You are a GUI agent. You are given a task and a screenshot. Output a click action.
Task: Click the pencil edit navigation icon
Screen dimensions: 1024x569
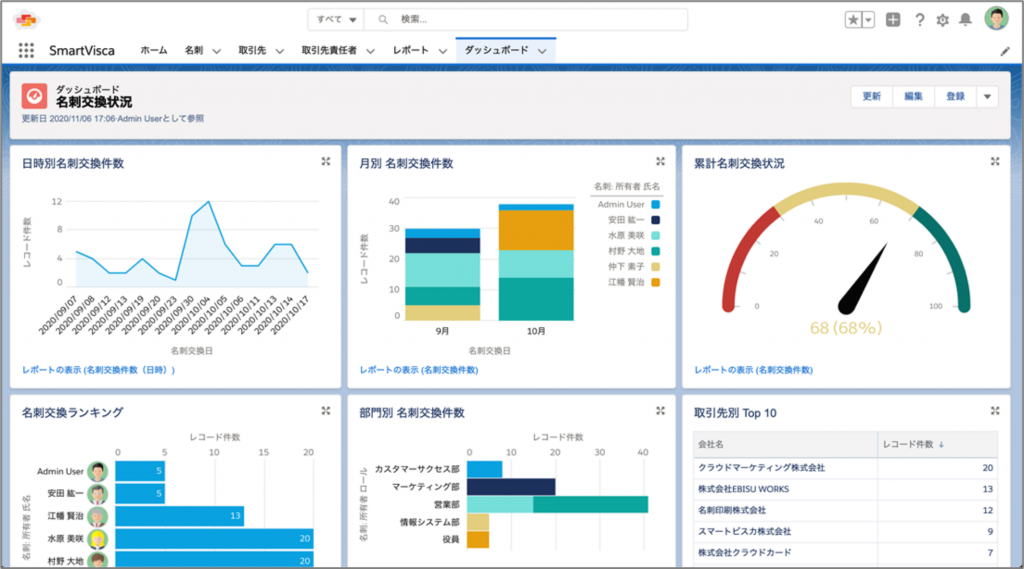(x=1005, y=50)
